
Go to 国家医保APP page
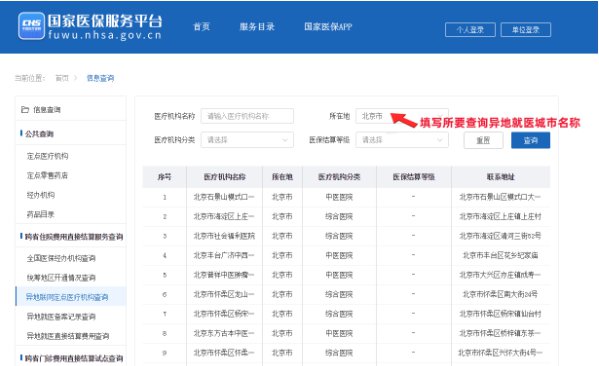point(328,27)
